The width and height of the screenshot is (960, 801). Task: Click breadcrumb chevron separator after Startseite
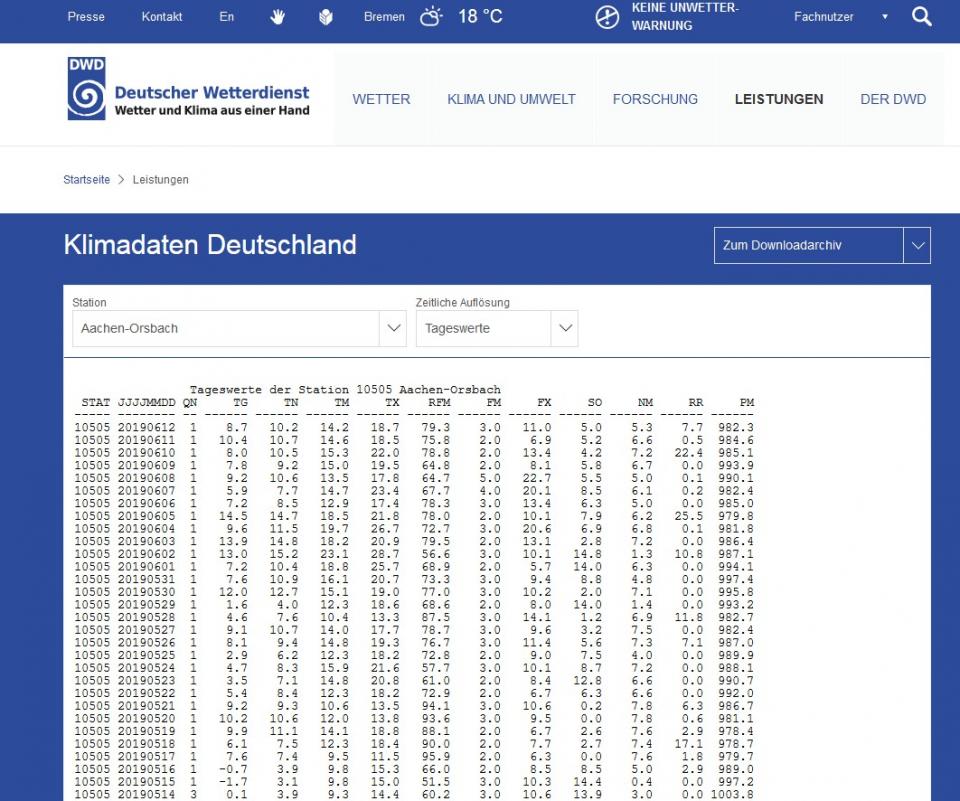(121, 180)
